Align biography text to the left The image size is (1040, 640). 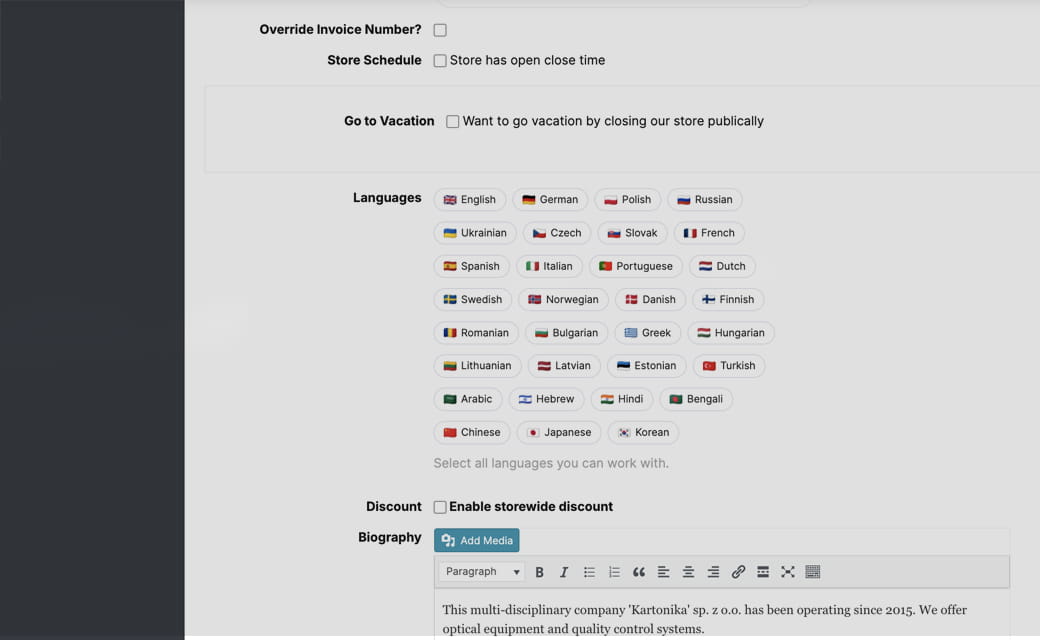[x=663, y=571]
